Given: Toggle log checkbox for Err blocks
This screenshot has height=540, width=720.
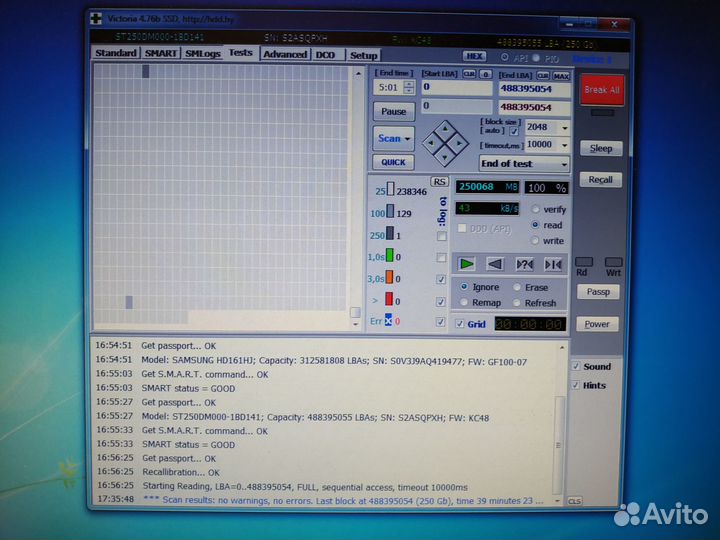Looking at the screenshot, I should (x=440, y=322).
